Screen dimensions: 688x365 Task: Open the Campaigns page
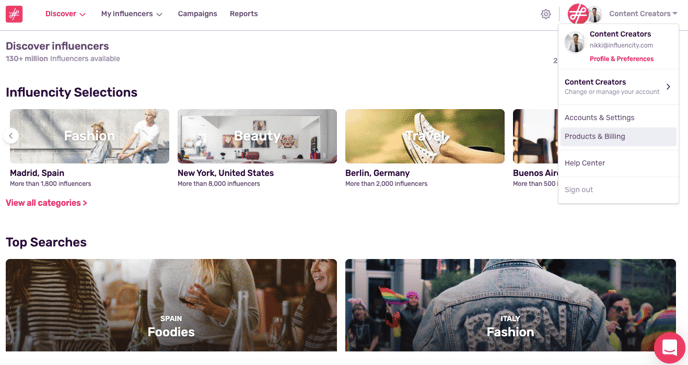coord(197,14)
